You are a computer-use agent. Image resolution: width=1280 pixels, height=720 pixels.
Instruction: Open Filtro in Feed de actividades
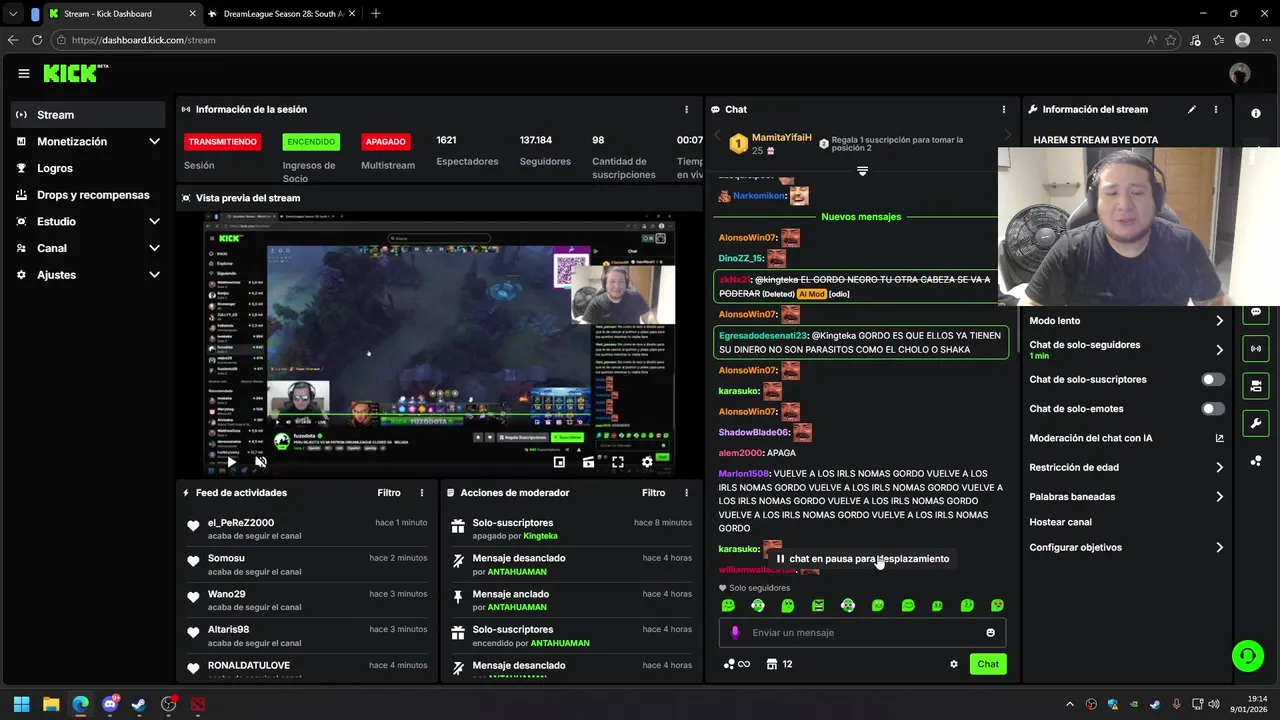pyautogui.click(x=389, y=493)
